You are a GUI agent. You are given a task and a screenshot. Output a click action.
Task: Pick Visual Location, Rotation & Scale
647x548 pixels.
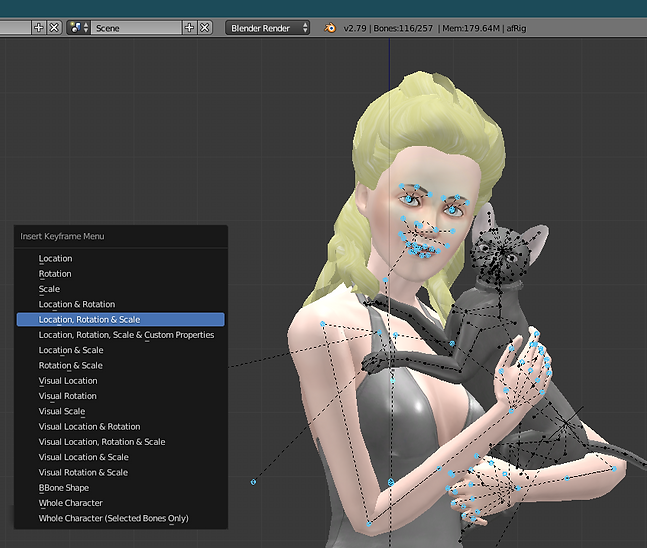click(x=120, y=442)
